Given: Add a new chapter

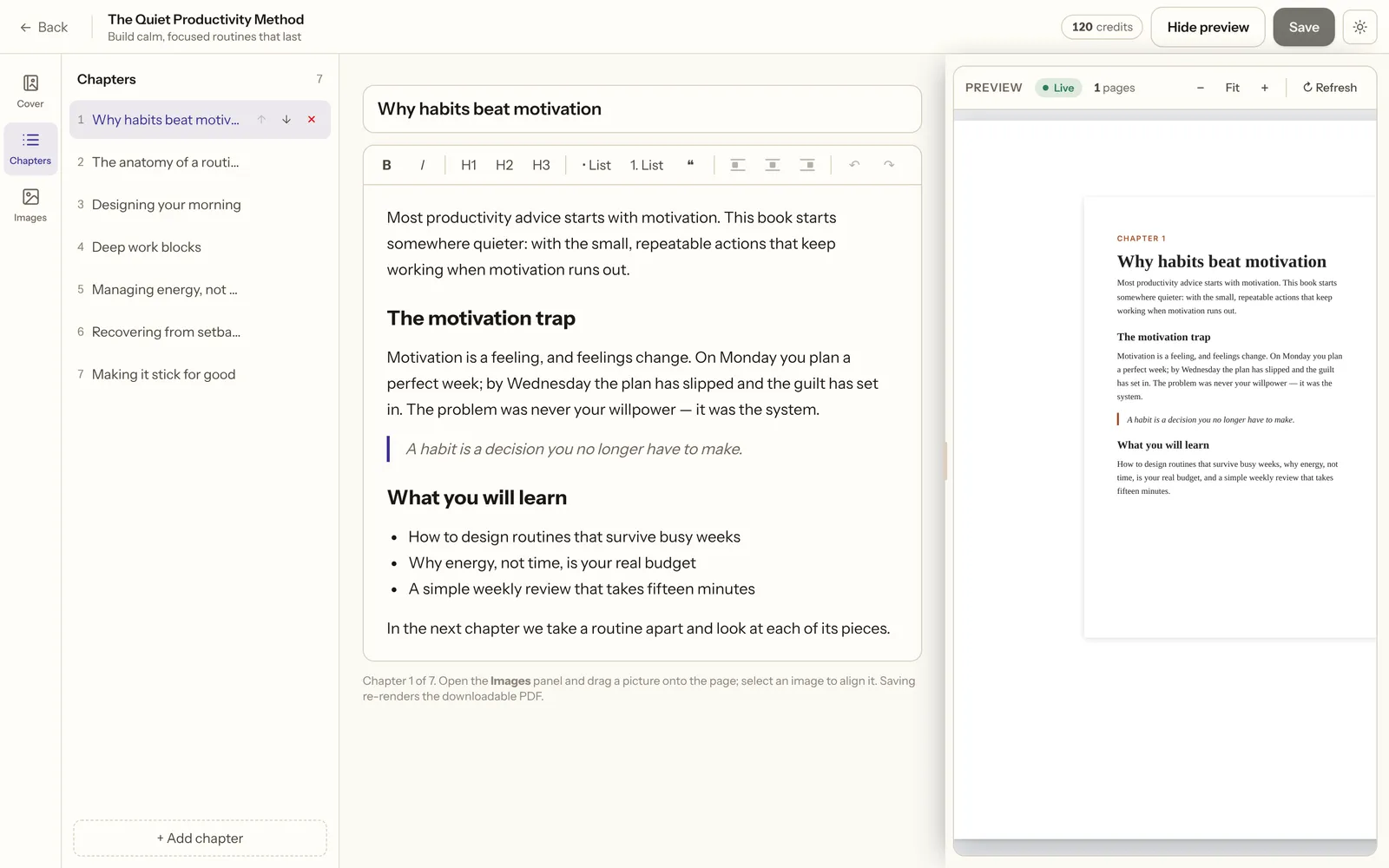Looking at the screenshot, I should [x=200, y=838].
